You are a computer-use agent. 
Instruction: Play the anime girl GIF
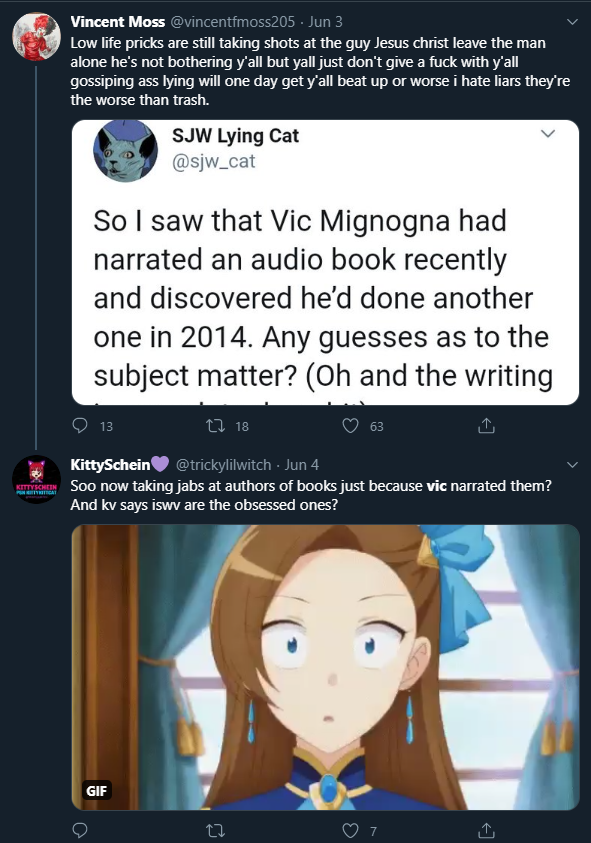[325, 667]
